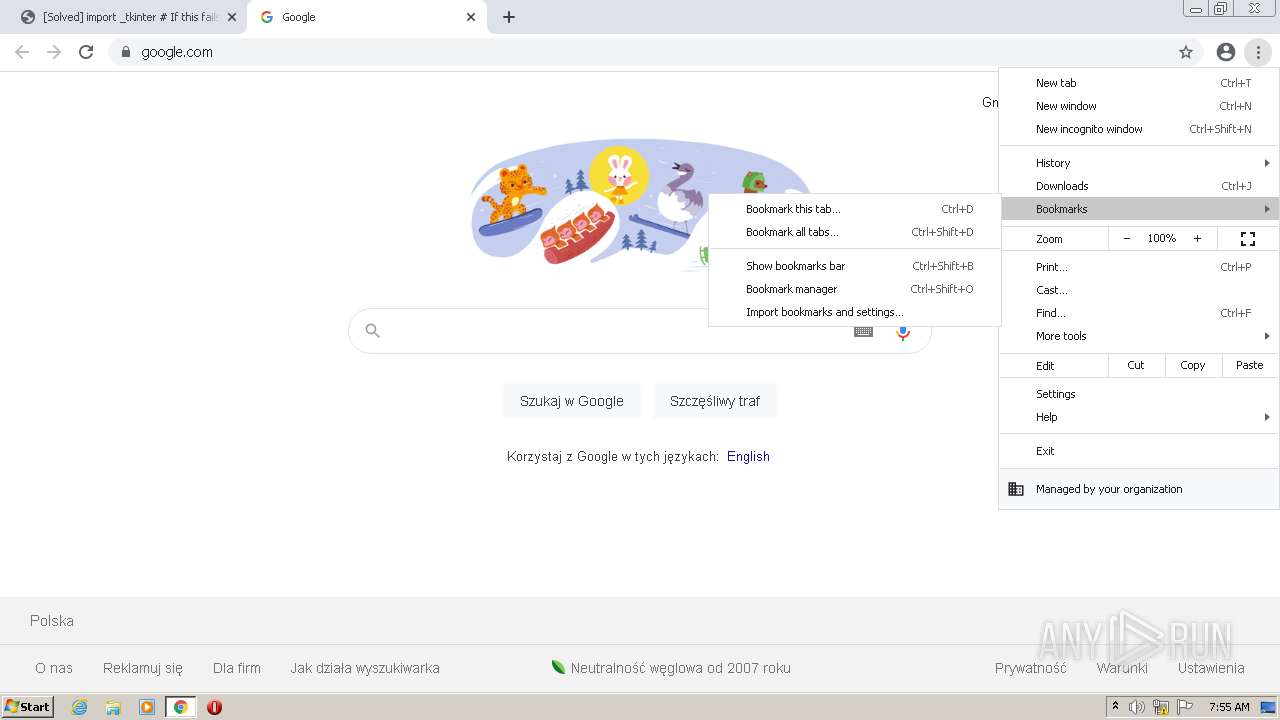Click the forward navigation arrow
Viewport: 1280px width, 720px height.
pyautogui.click(x=54, y=52)
